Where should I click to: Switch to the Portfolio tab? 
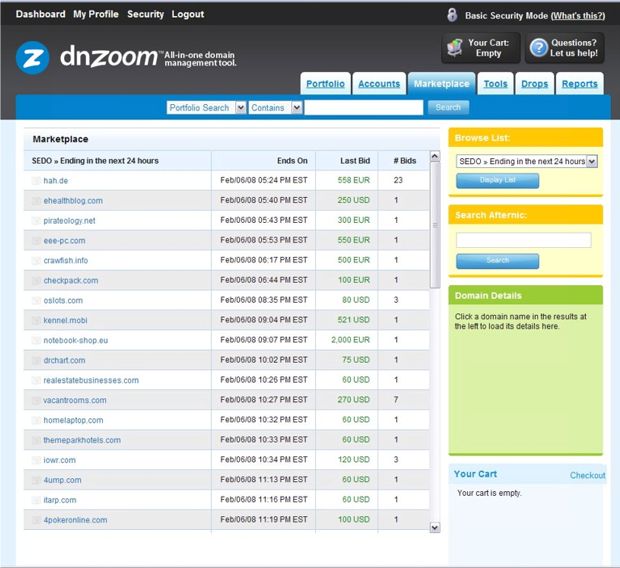coord(325,83)
